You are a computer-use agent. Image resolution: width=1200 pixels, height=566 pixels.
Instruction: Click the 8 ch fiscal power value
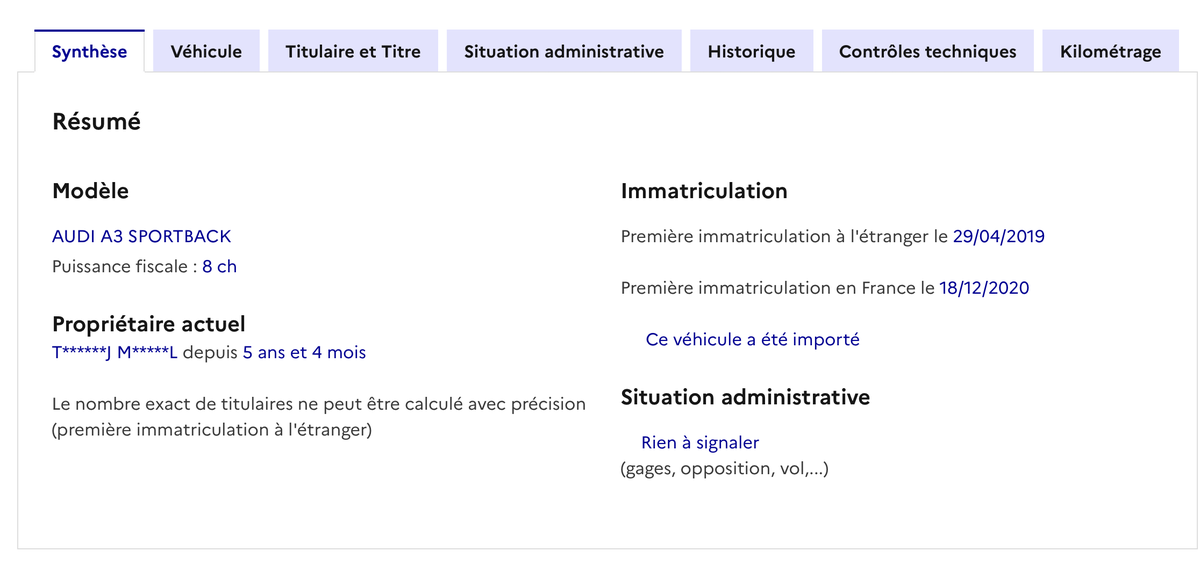[x=219, y=267]
